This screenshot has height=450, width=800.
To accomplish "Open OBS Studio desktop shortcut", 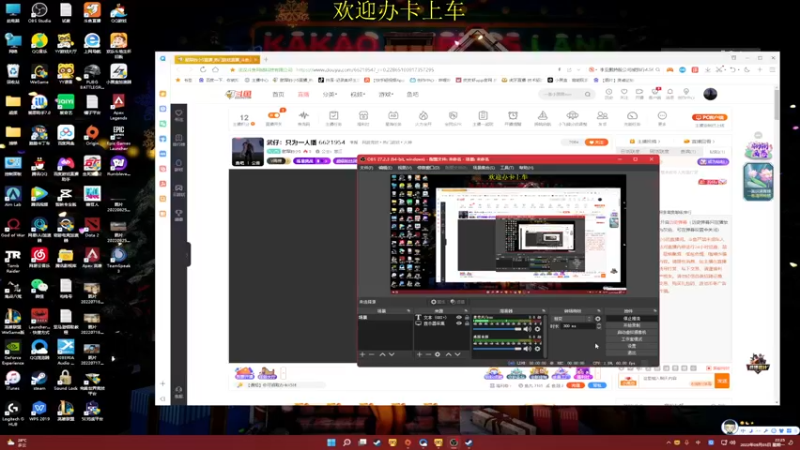I will pyautogui.click(x=39, y=12).
